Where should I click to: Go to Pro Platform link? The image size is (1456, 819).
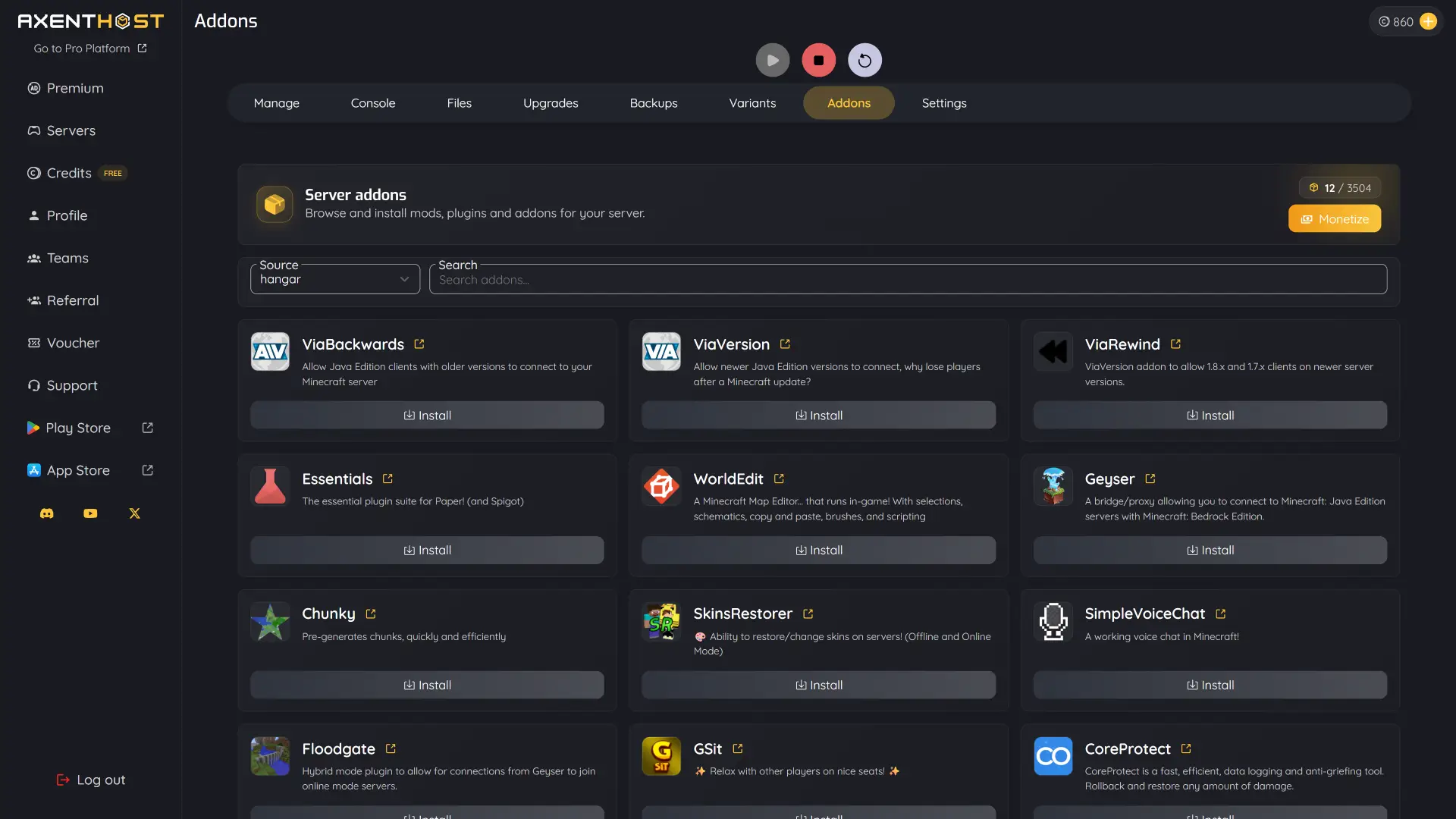pos(90,49)
